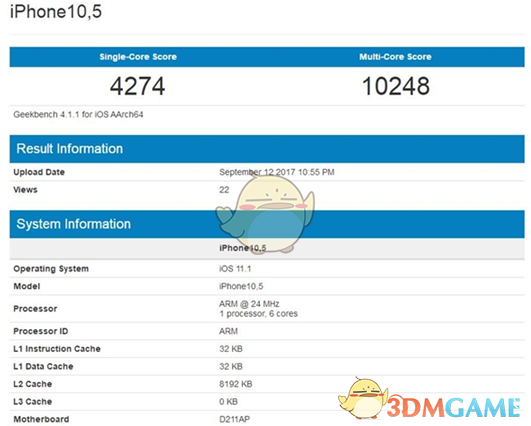Click the Geekbench 4.1.1 for iOS AArch64 text
The image size is (531, 426).
tap(78, 114)
